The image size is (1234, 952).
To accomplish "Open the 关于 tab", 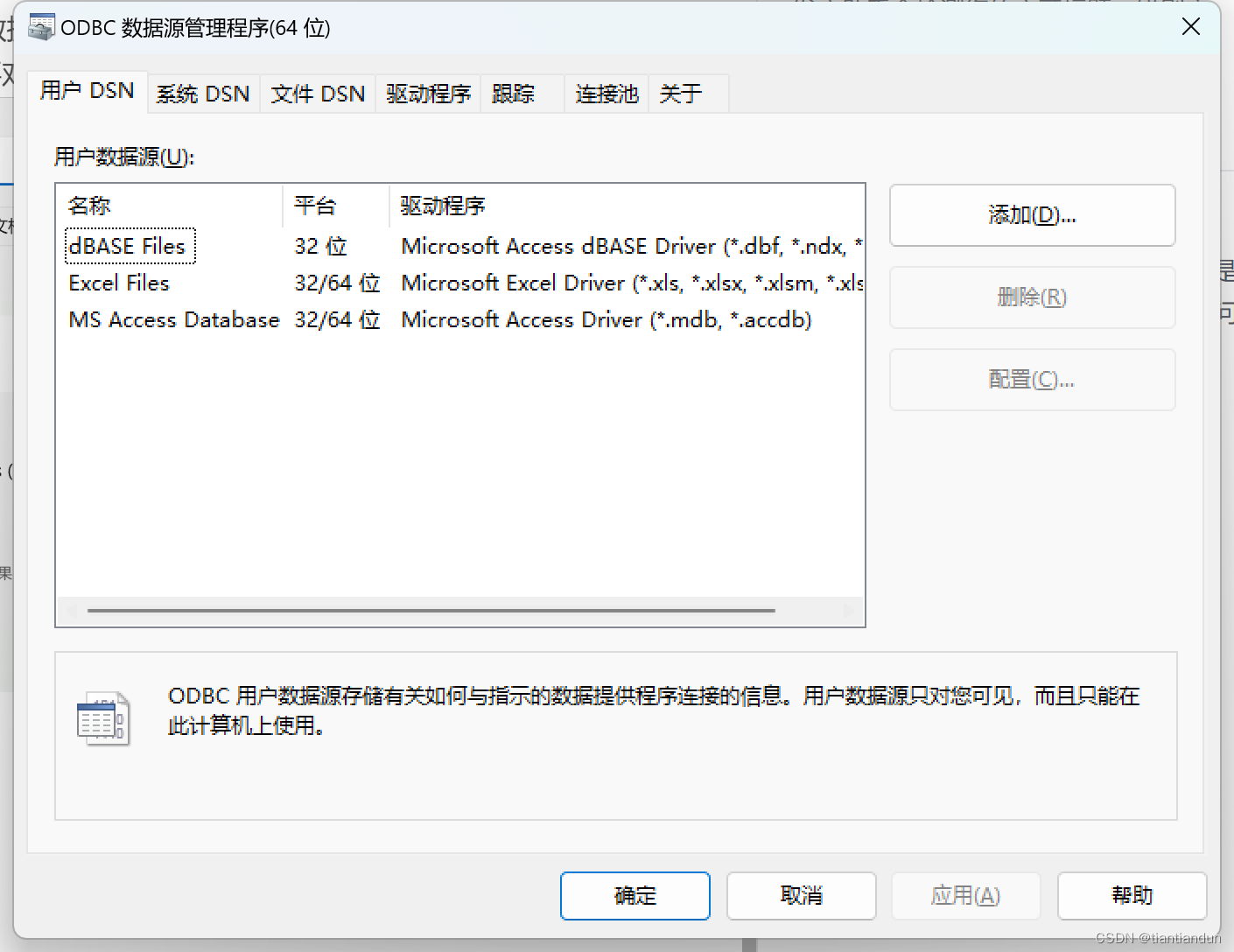I will [x=682, y=93].
